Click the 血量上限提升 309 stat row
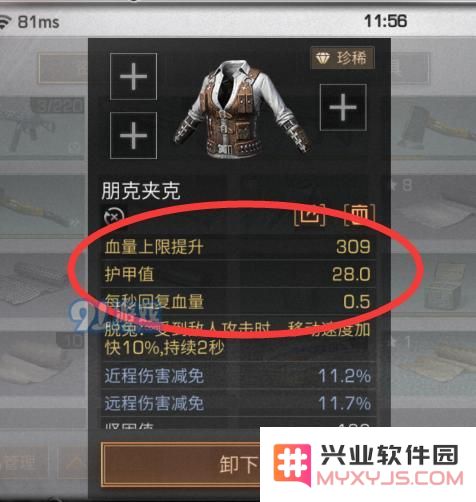Viewport: 476px width, 502px height. pos(238,247)
